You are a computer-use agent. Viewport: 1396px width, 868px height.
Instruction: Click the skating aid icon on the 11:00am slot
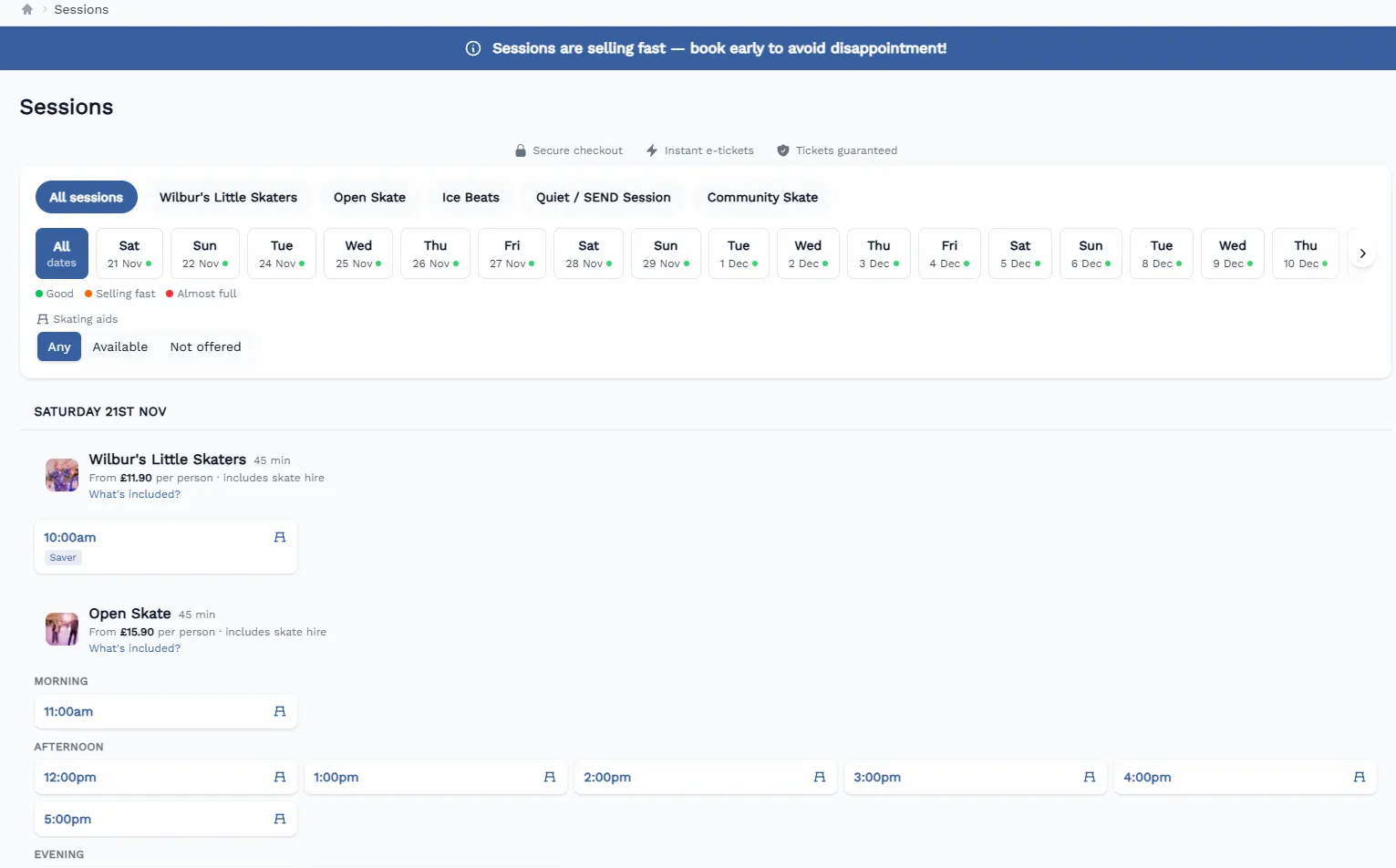click(x=280, y=711)
